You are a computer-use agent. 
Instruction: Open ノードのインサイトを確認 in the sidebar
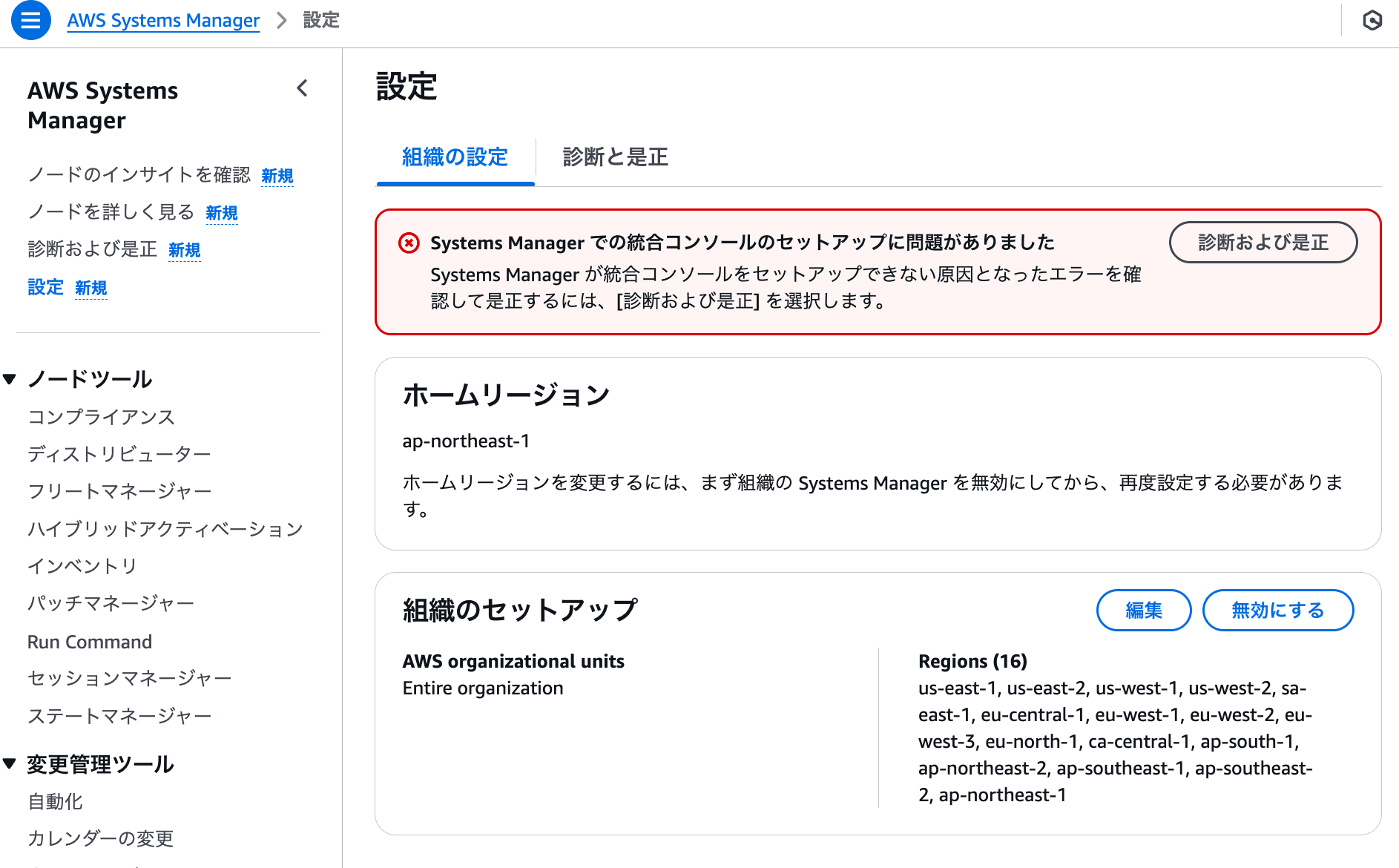tap(139, 174)
